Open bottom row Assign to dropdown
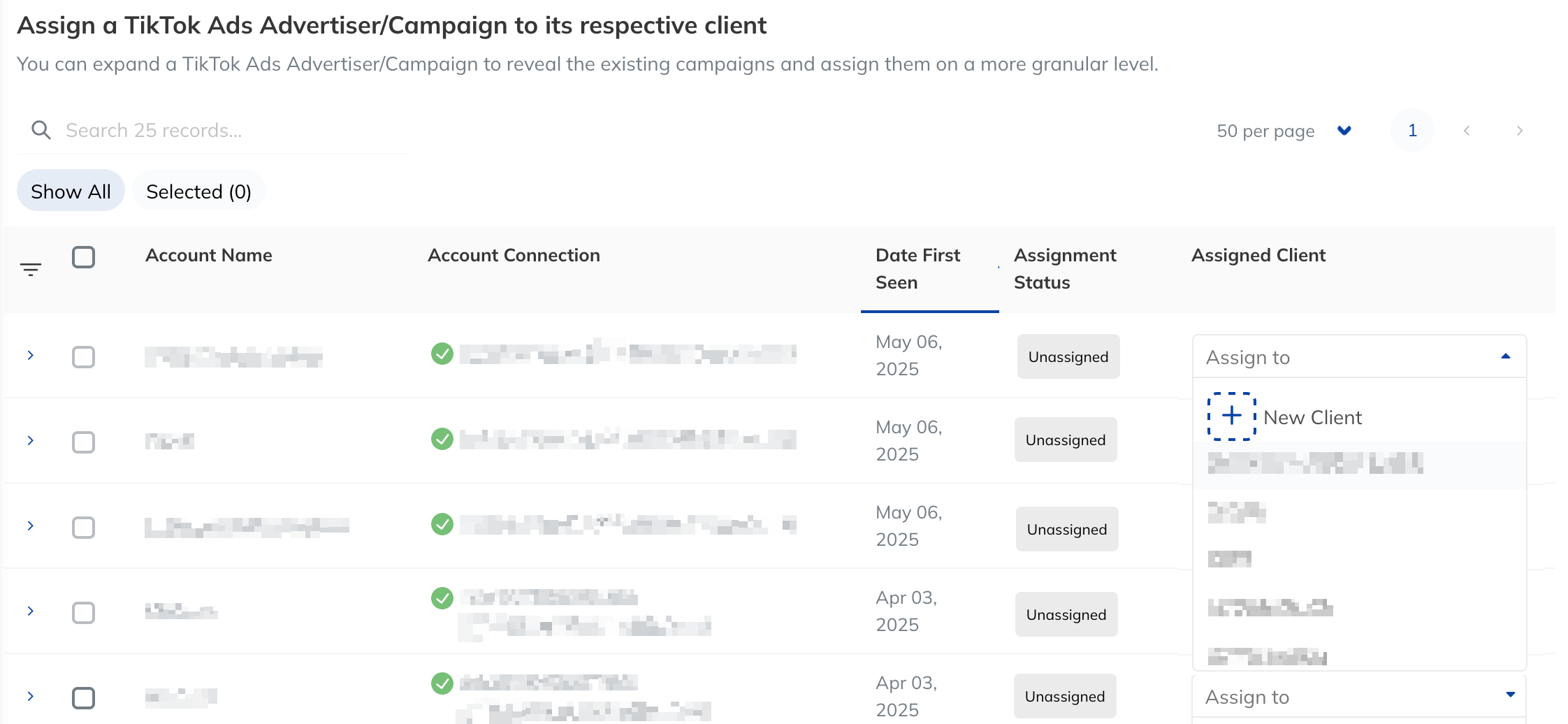1568x724 pixels. click(x=1359, y=697)
